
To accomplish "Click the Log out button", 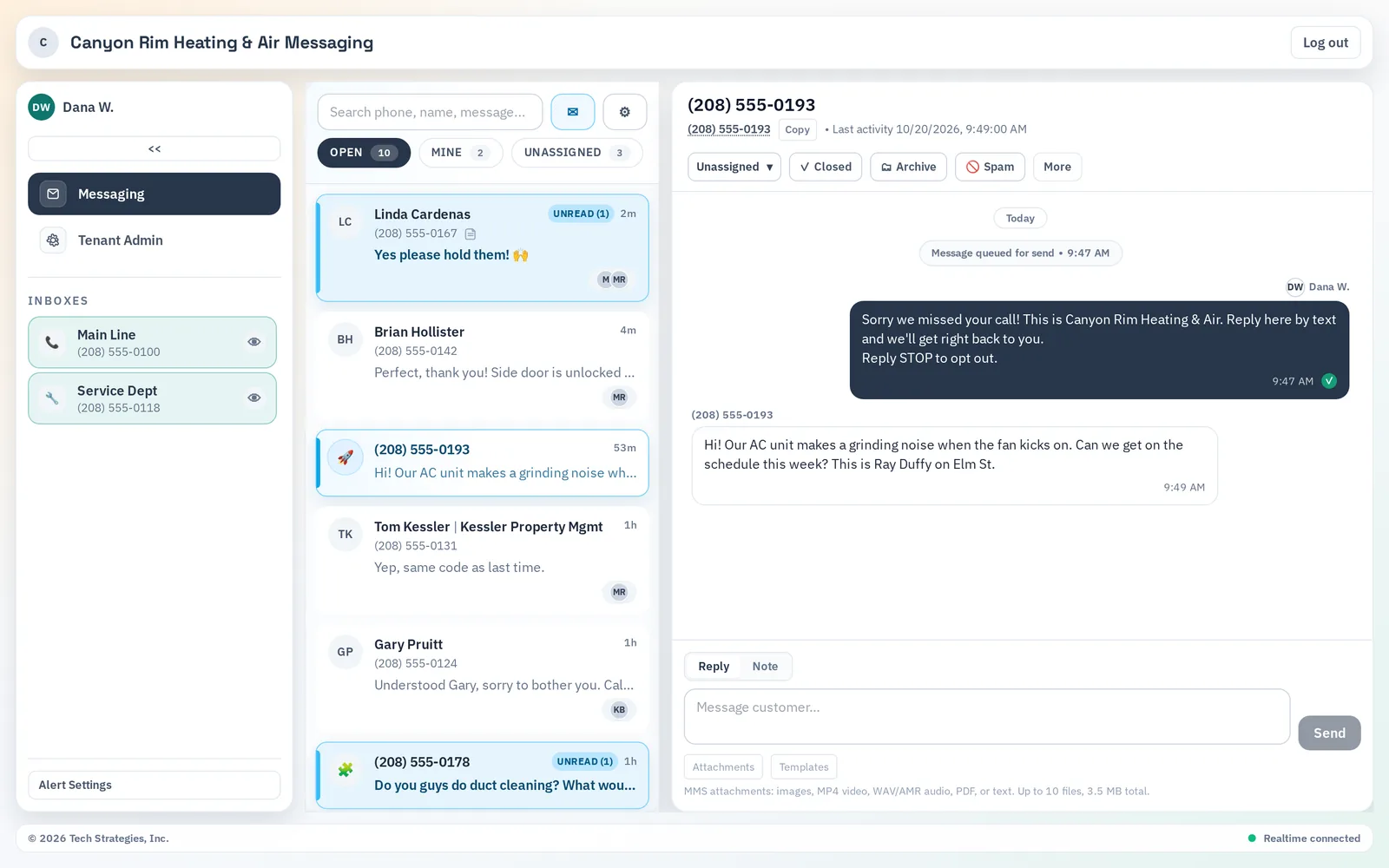I will [1326, 43].
